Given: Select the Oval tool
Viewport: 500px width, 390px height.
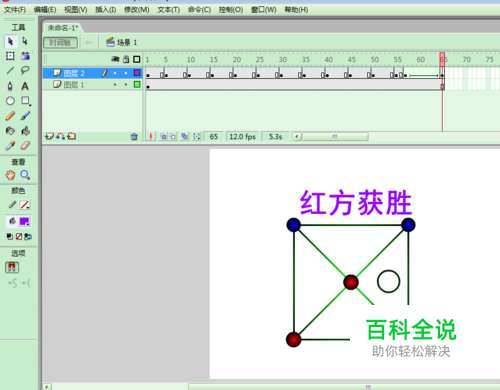Looking at the screenshot, I should pyautogui.click(x=10, y=101).
